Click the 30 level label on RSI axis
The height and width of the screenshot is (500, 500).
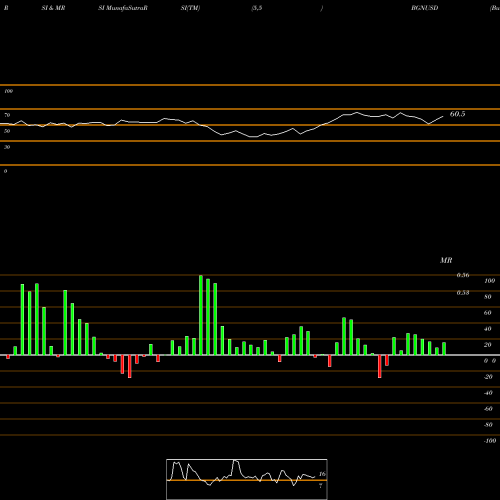[x=7, y=147]
